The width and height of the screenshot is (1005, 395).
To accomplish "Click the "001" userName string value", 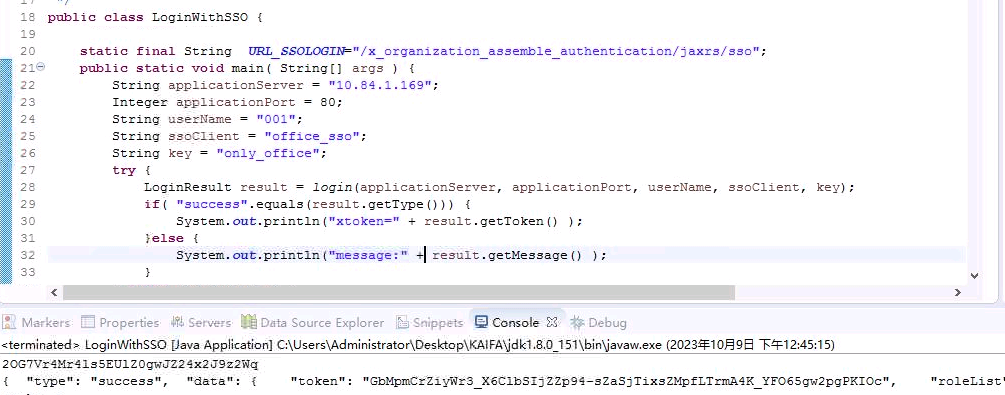I will point(276,119).
